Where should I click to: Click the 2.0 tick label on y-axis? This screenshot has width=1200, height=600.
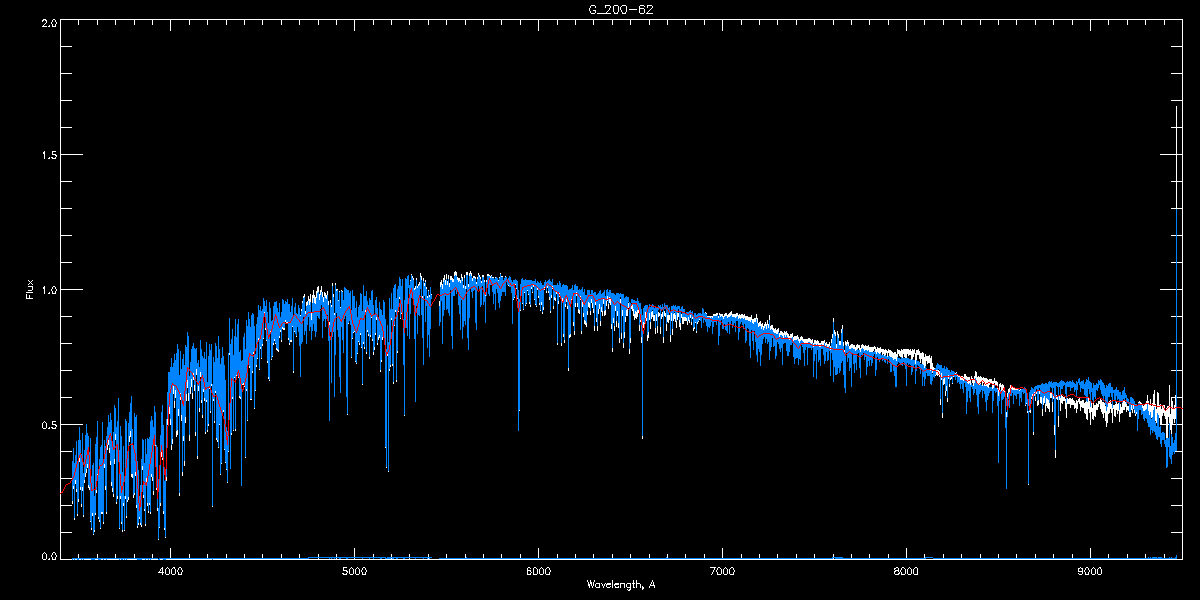point(48,22)
